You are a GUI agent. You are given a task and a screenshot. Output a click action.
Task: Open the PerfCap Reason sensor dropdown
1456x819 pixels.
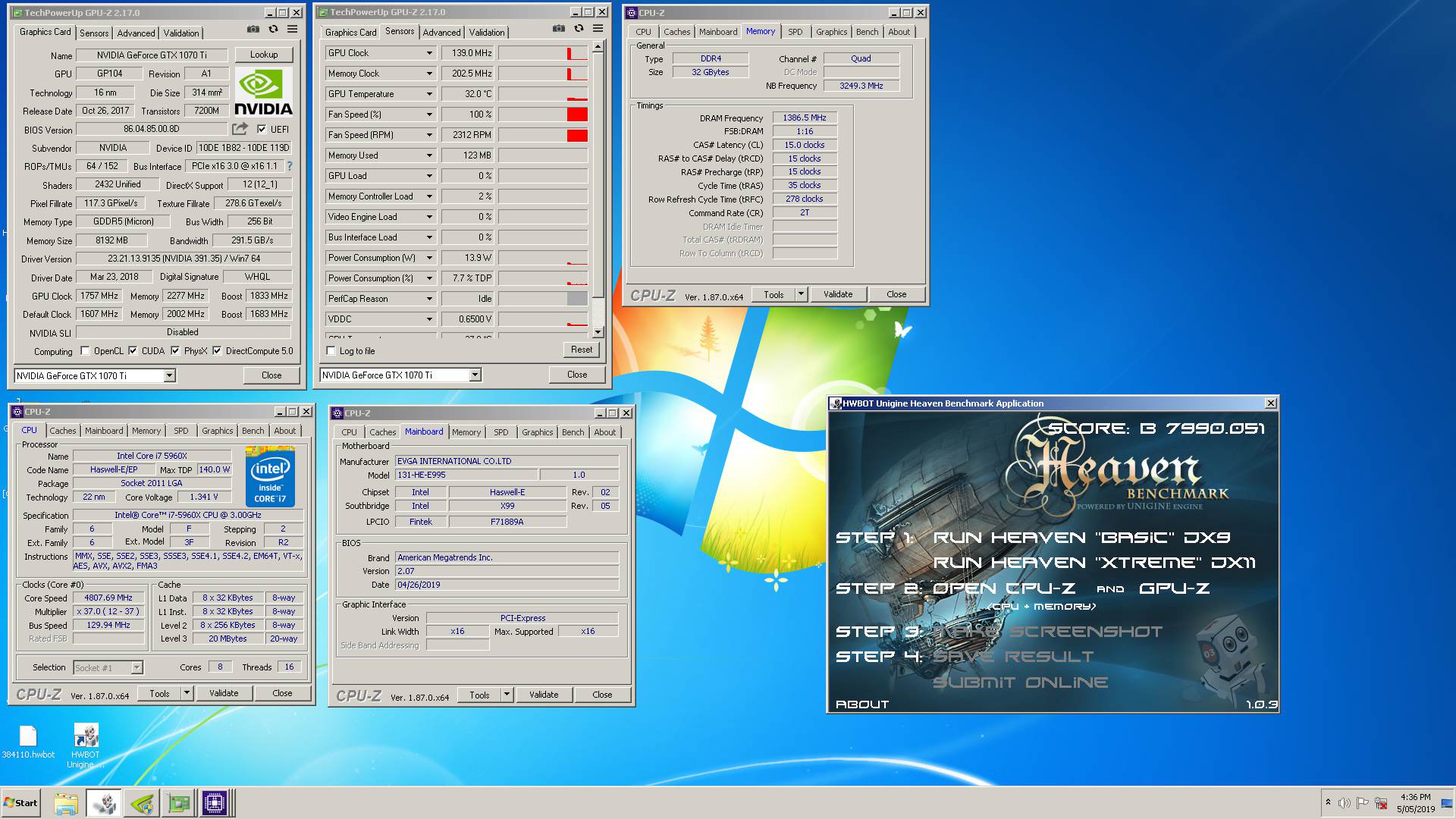coord(429,299)
